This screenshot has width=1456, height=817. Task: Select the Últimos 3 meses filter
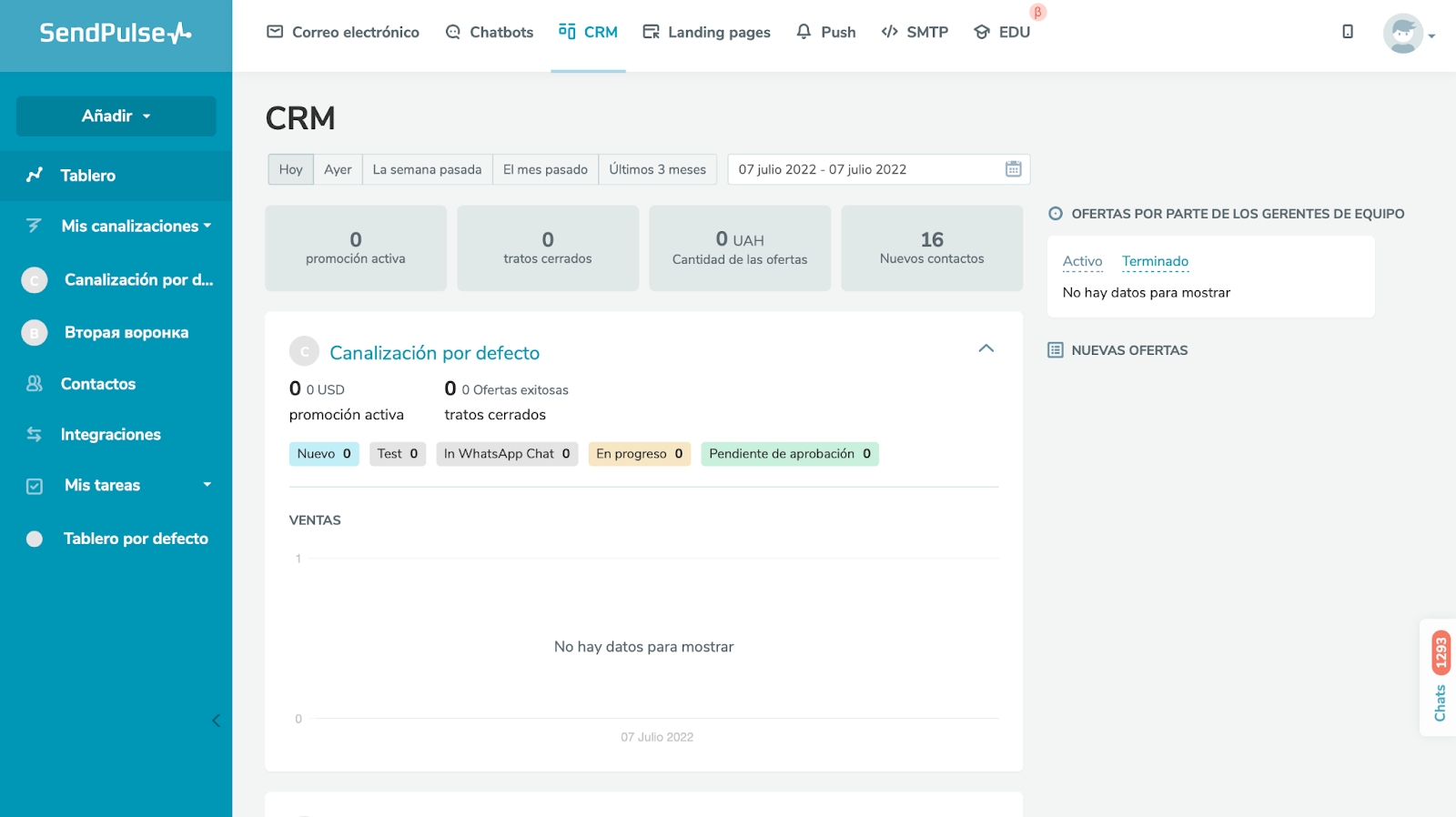point(657,169)
